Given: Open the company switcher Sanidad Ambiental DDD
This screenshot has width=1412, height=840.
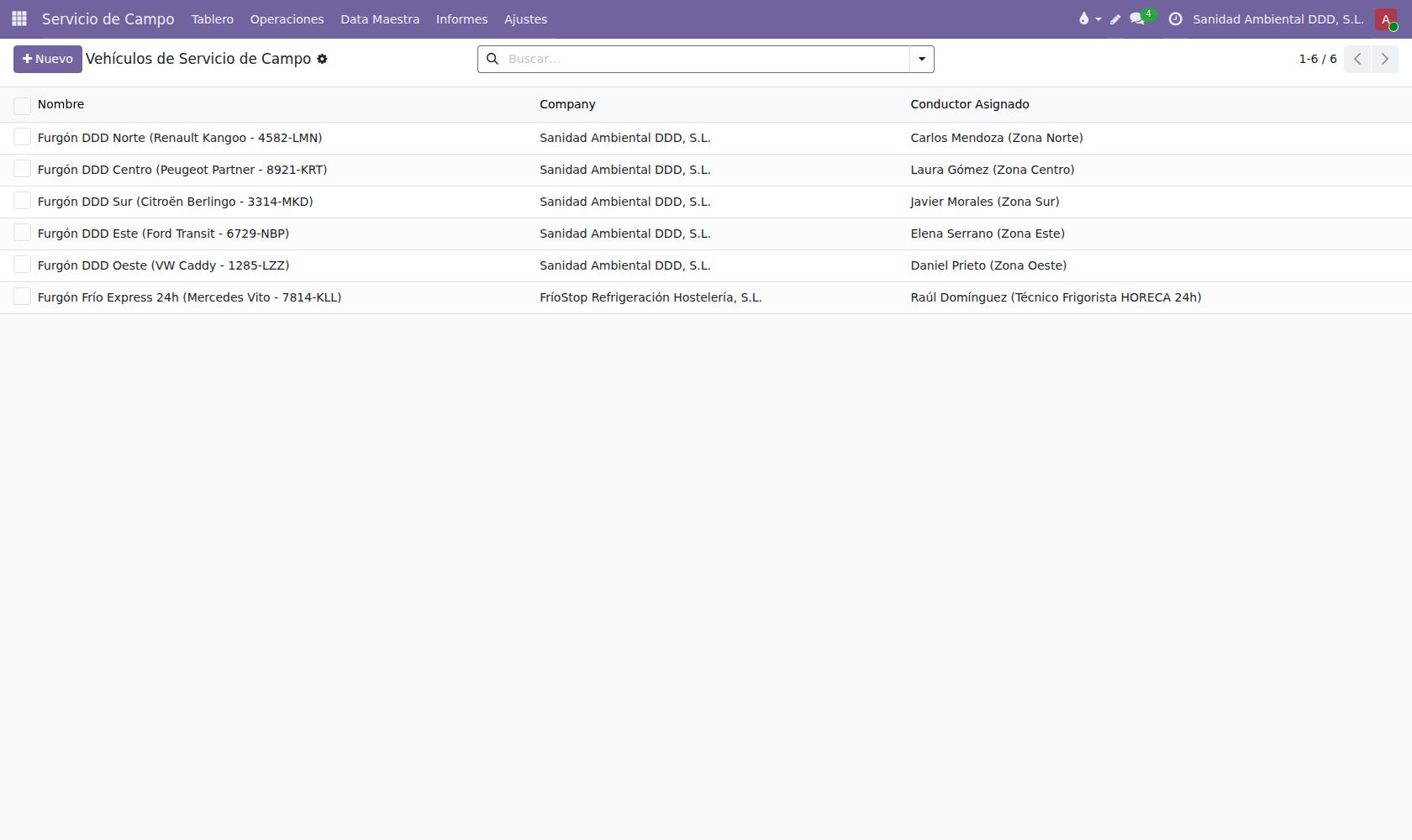Looking at the screenshot, I should pos(1278,18).
